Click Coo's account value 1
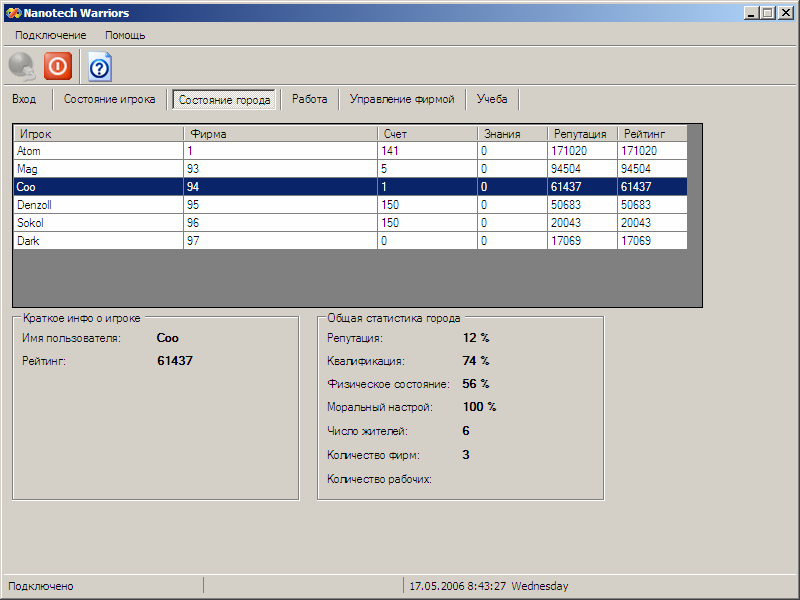Image resolution: width=800 pixels, height=600 pixels. pyautogui.click(x=427, y=187)
